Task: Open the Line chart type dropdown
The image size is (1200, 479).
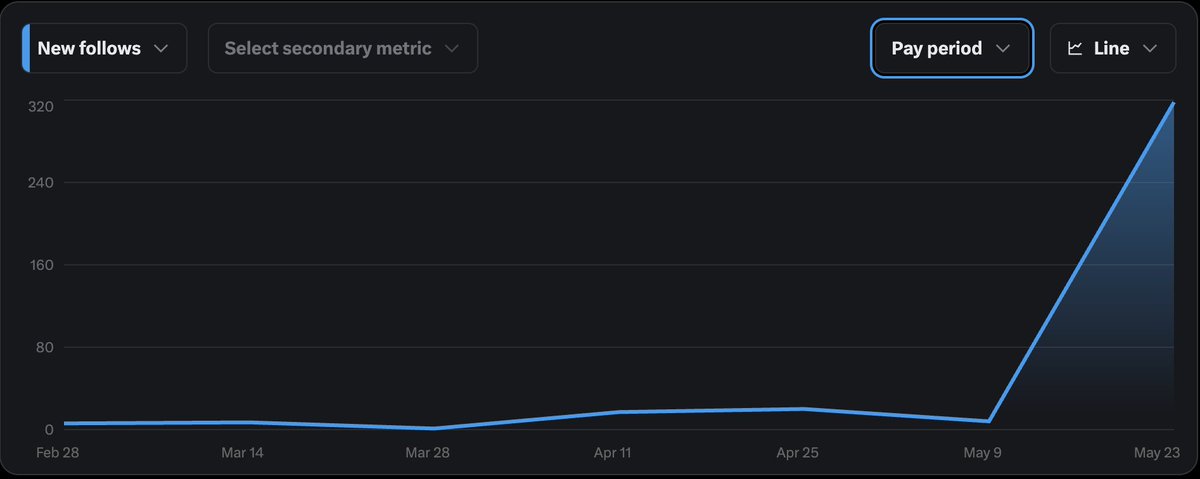Action: [1113, 48]
